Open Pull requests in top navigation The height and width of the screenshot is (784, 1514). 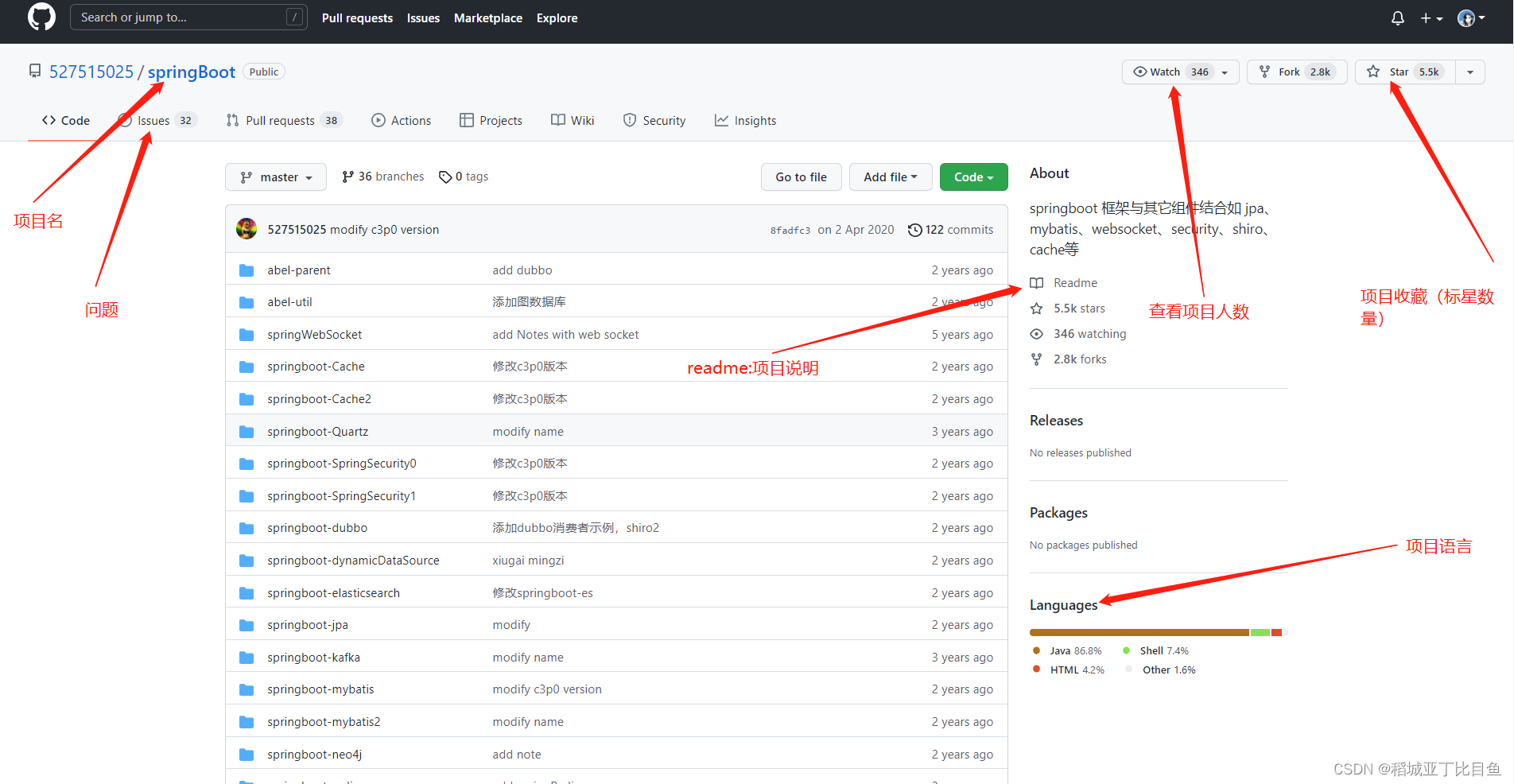[357, 18]
